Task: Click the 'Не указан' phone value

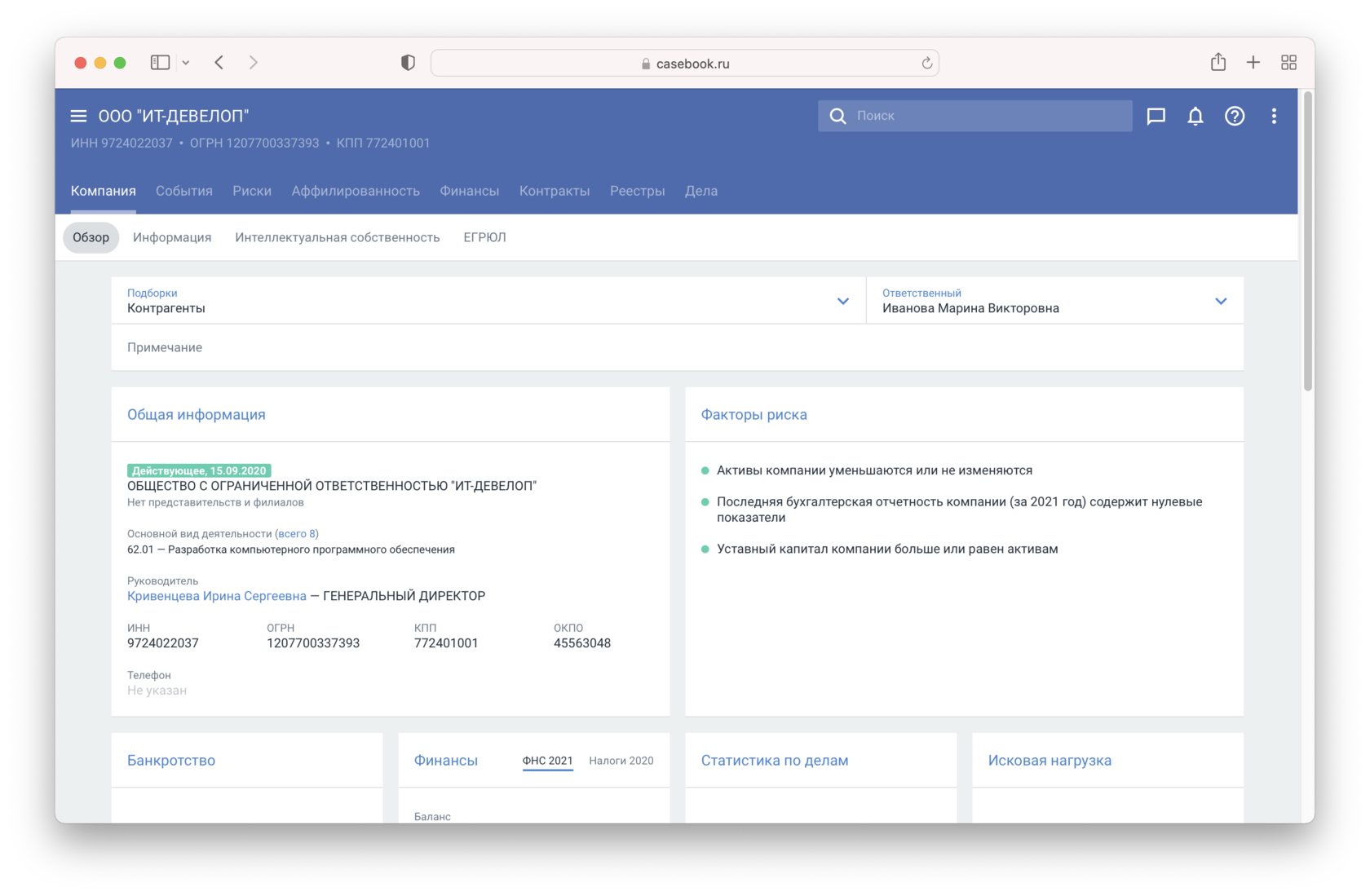Action: coord(157,691)
